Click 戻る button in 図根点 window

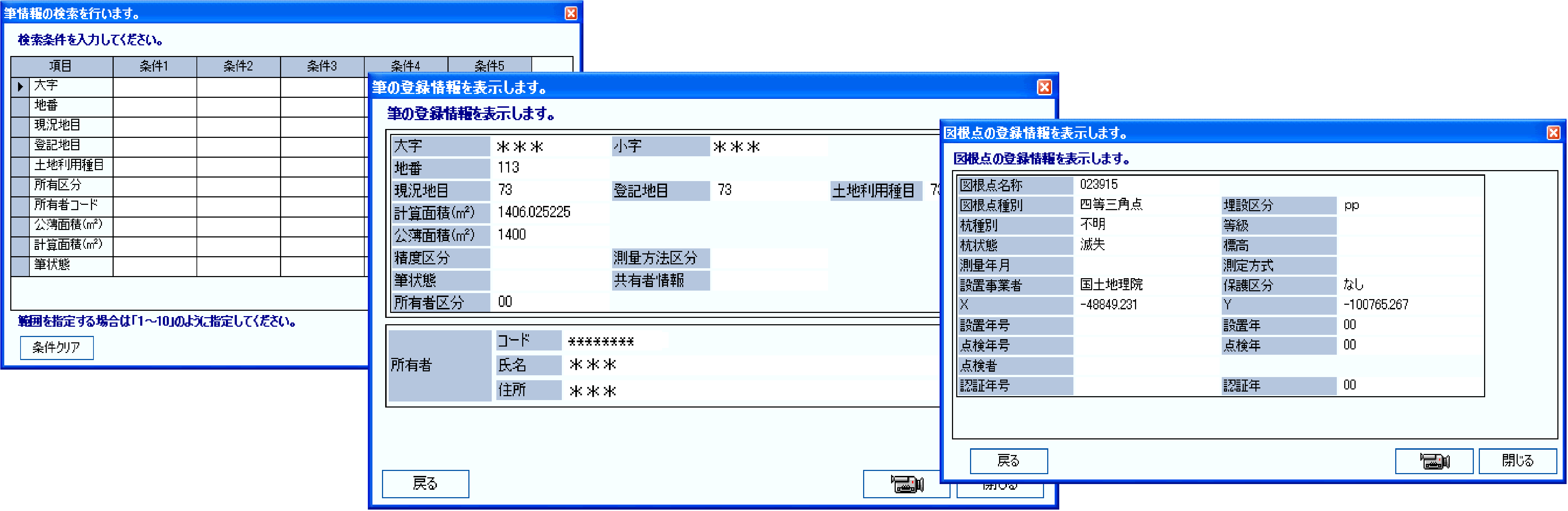[1008, 461]
